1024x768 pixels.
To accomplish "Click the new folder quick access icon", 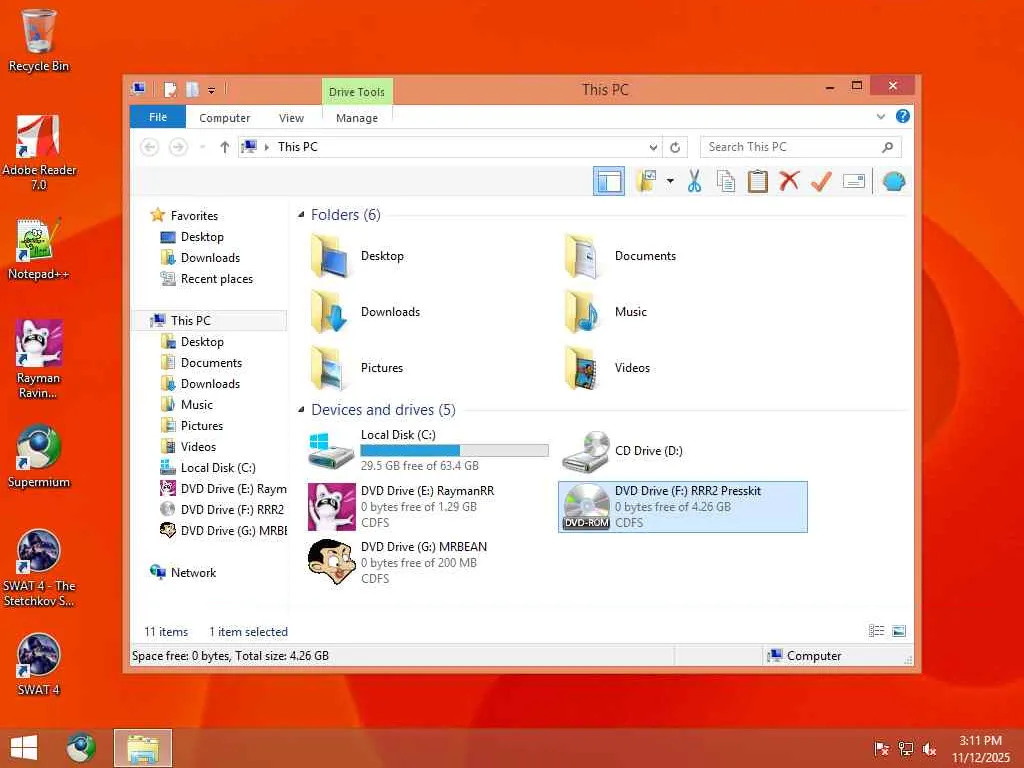I will (x=192, y=89).
